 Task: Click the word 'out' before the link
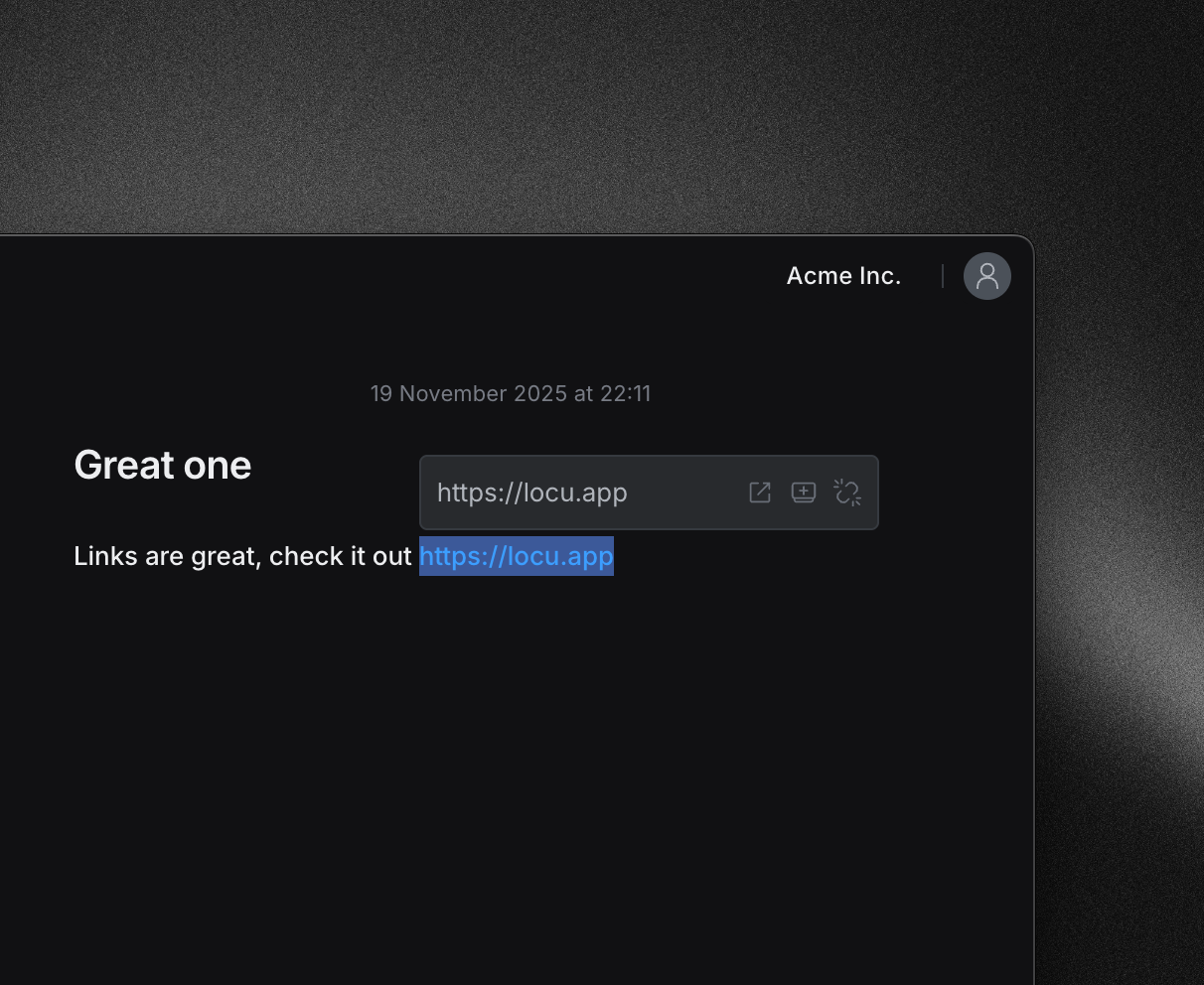point(392,556)
